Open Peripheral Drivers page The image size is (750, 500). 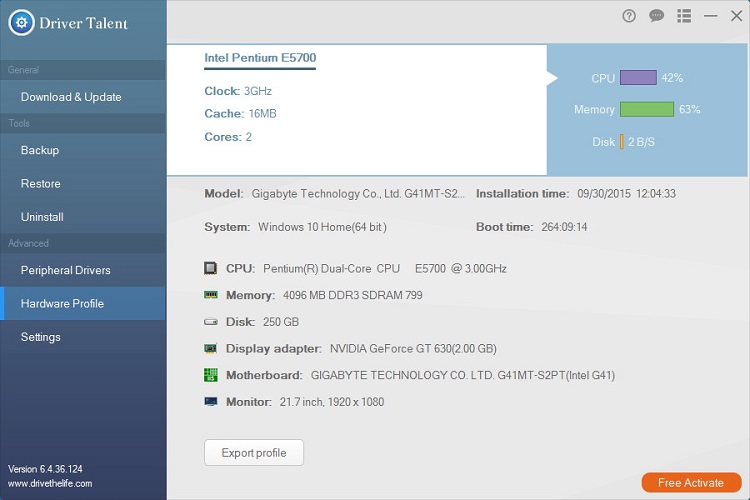pyautogui.click(x=83, y=270)
